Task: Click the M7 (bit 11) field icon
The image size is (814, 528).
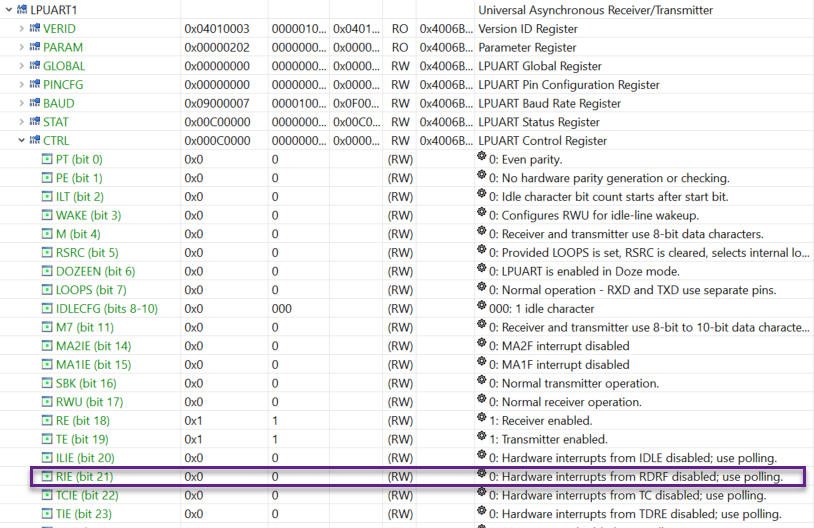Action: pyautogui.click(x=47, y=328)
